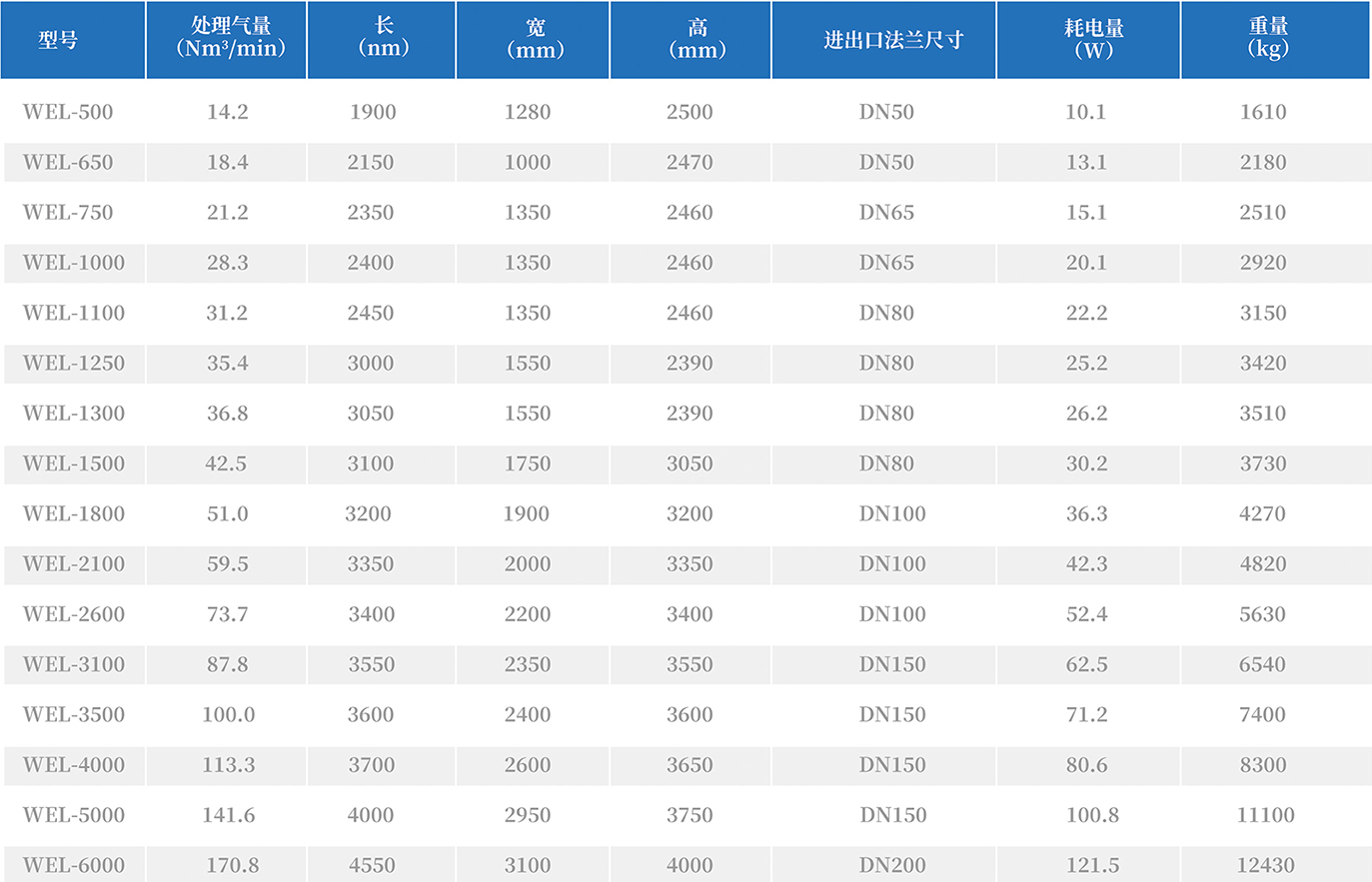The height and width of the screenshot is (882, 1372).
Task: Click the 型号 column header
Action: pyautogui.click(x=58, y=40)
